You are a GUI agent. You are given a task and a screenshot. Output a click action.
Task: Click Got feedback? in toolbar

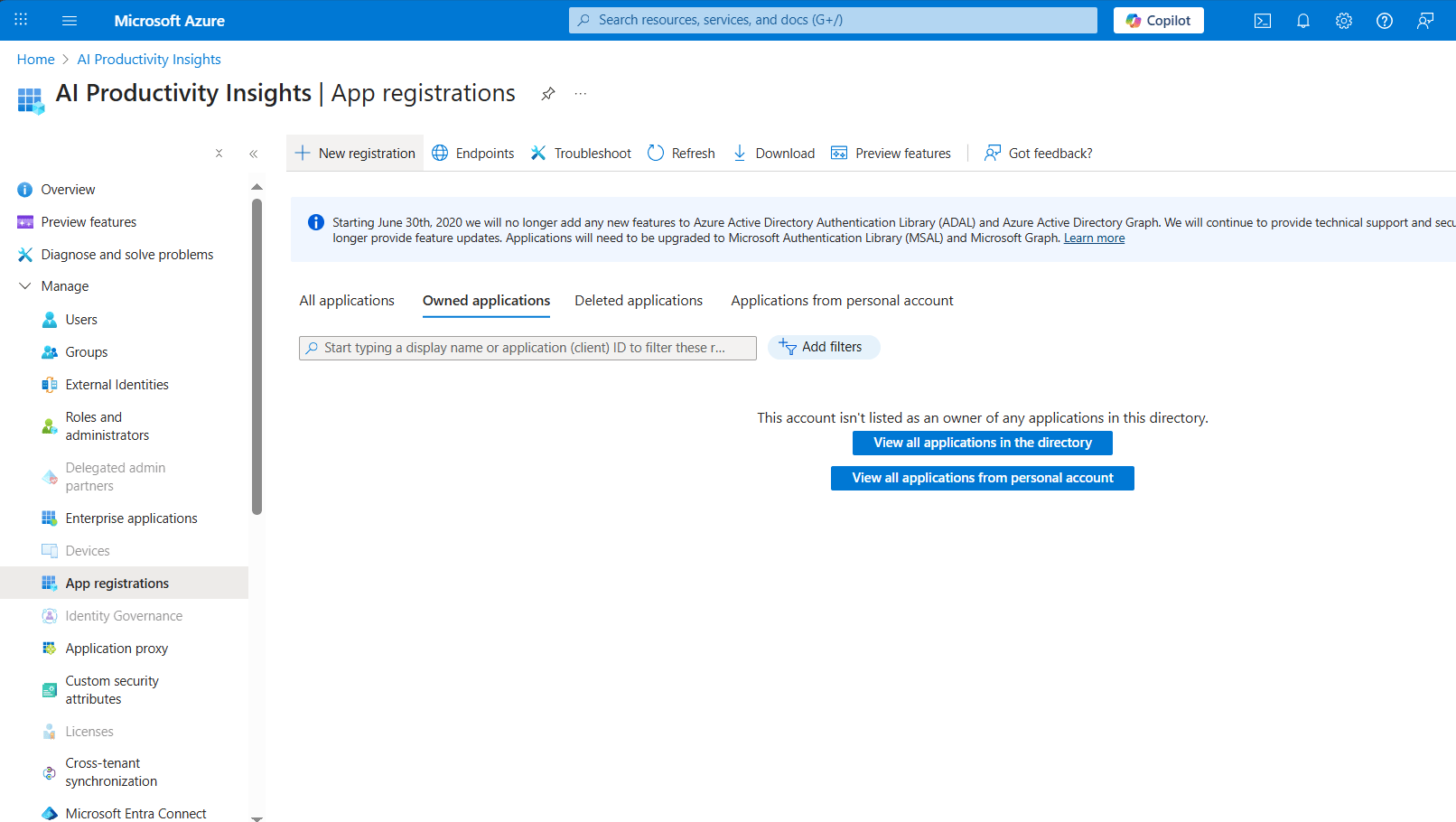(x=1039, y=154)
